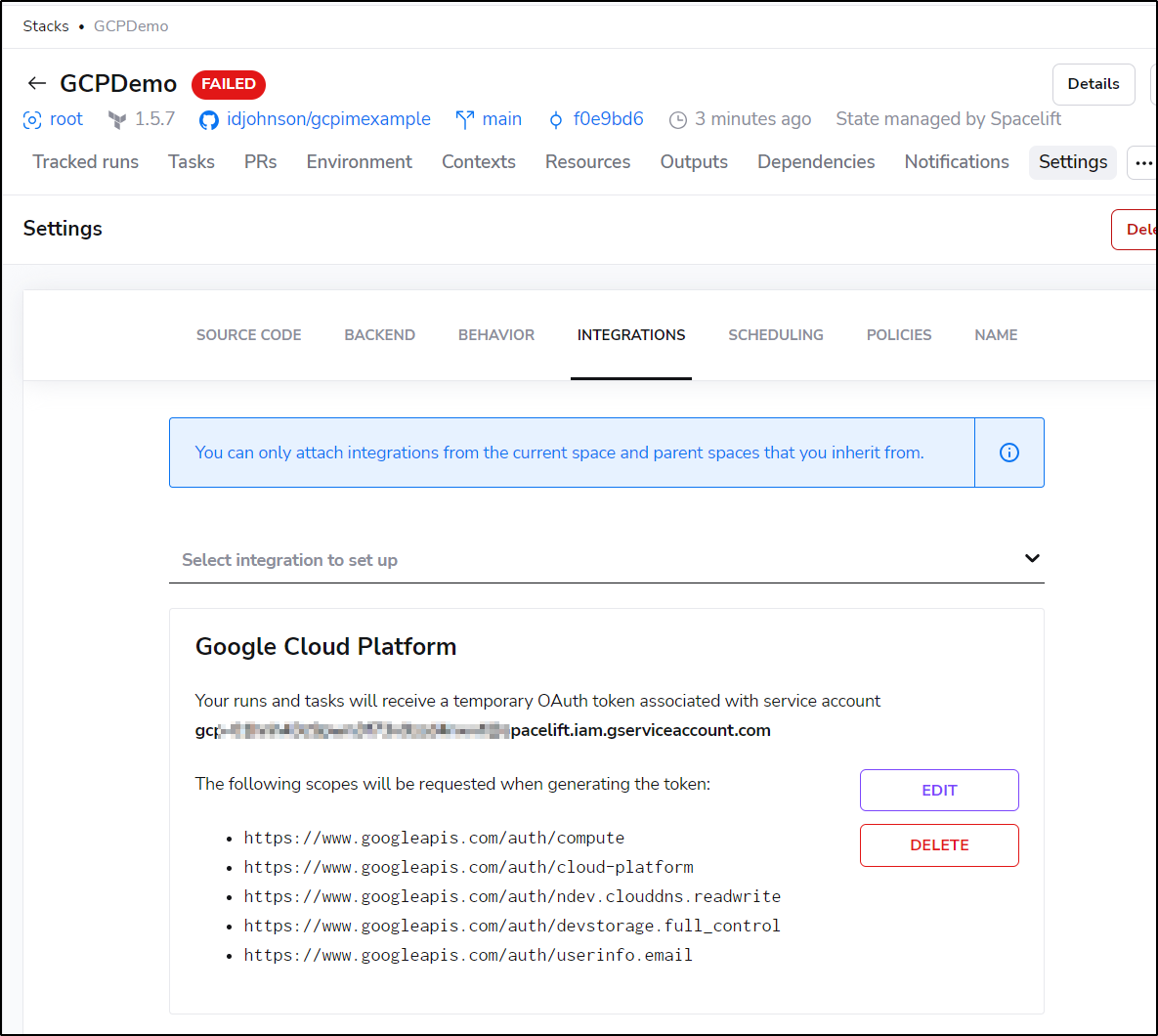
Task: Click the Select integration to set up field
Action: (606, 560)
